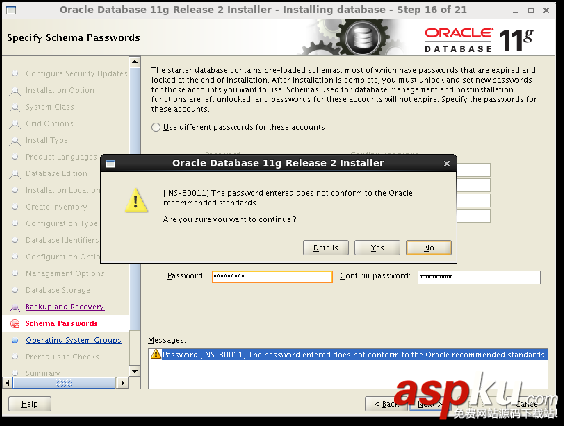Click the Help button
The height and width of the screenshot is (426, 564).
[29, 404]
